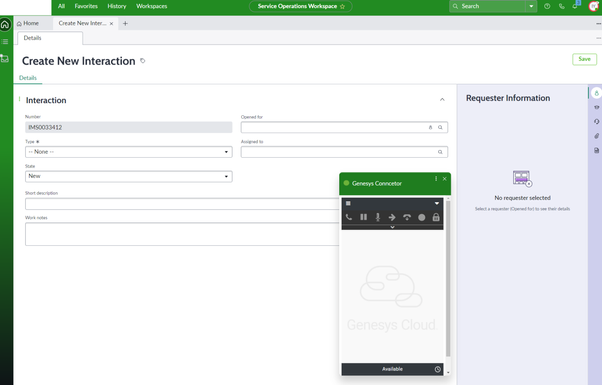Open the help icon in the top bar
The image size is (602, 385).
(547, 6)
